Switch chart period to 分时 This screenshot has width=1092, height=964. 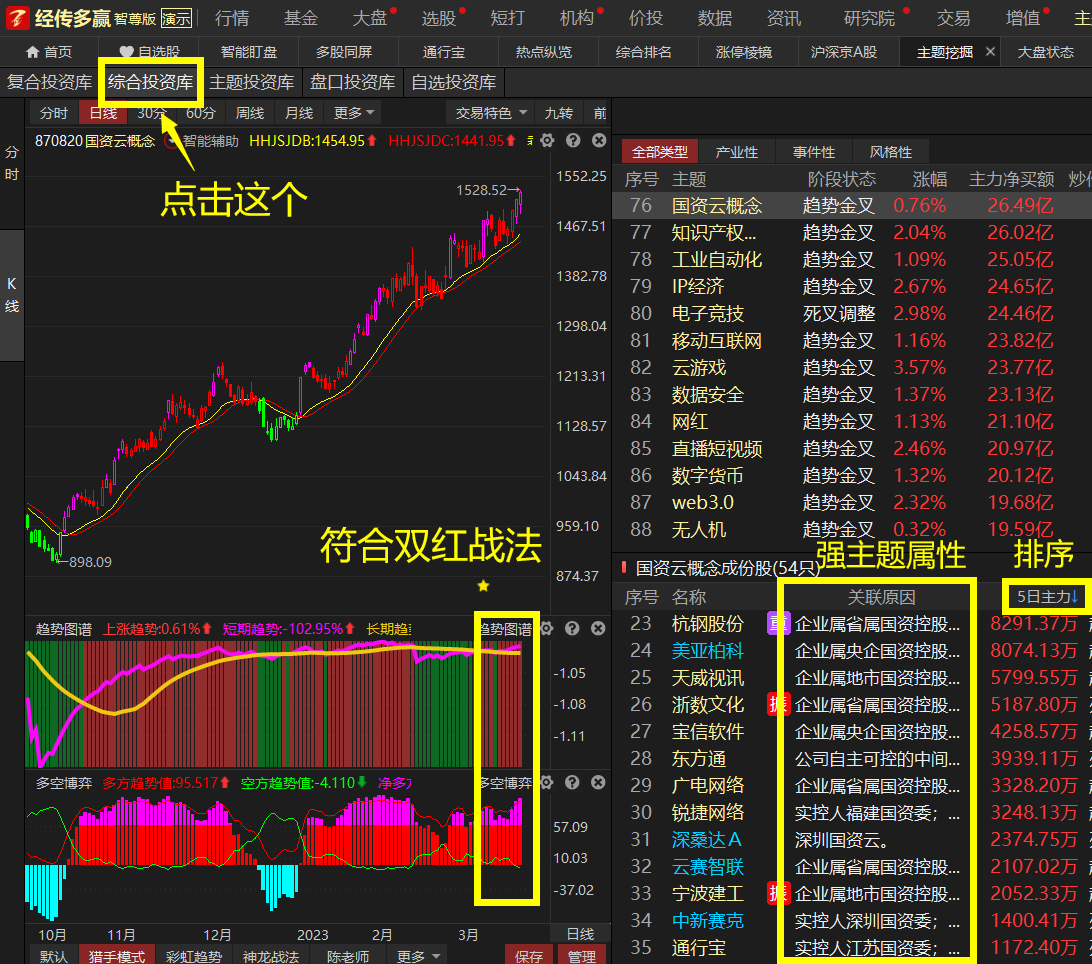(54, 113)
